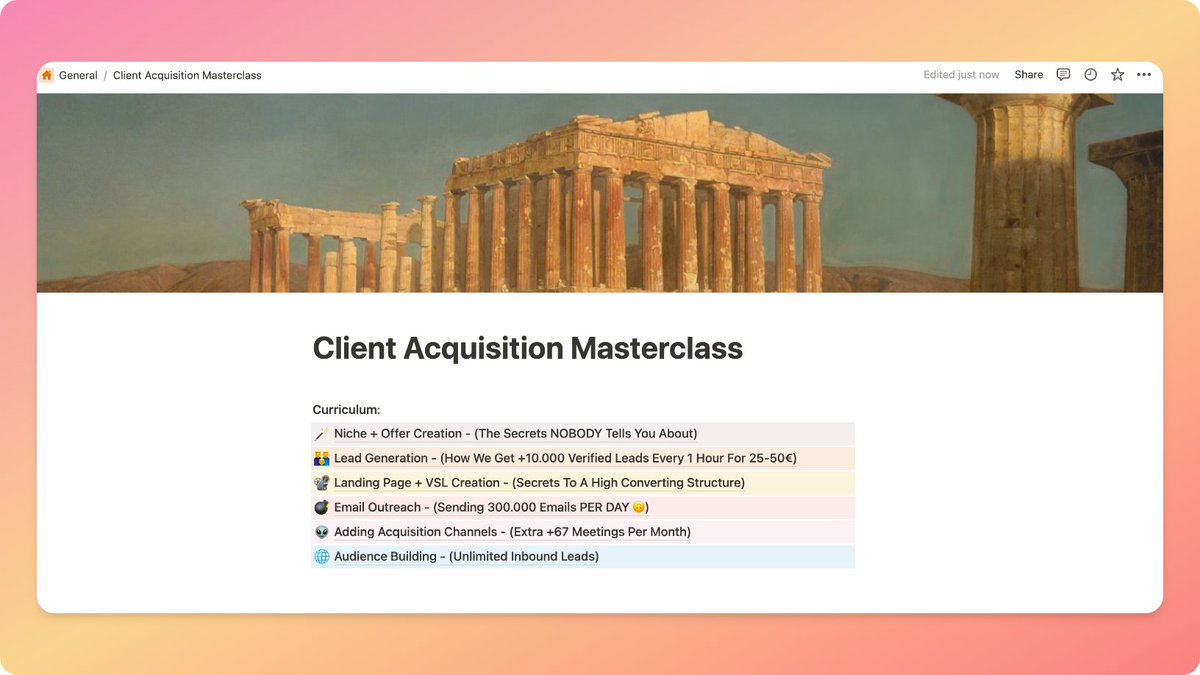Click the globe emoji on Audience Building row
1200x675 pixels.
(322, 556)
